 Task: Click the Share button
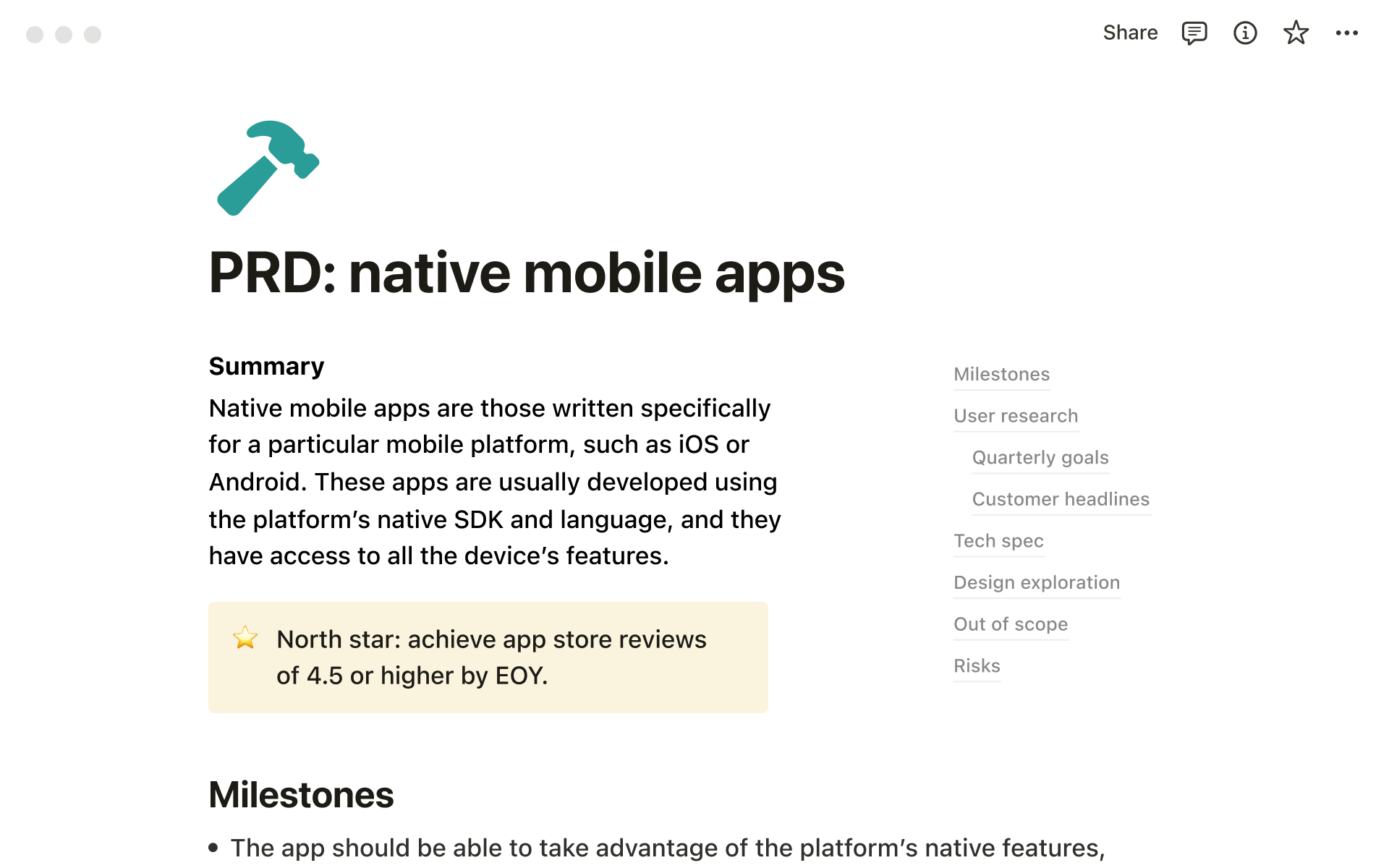(x=1130, y=33)
